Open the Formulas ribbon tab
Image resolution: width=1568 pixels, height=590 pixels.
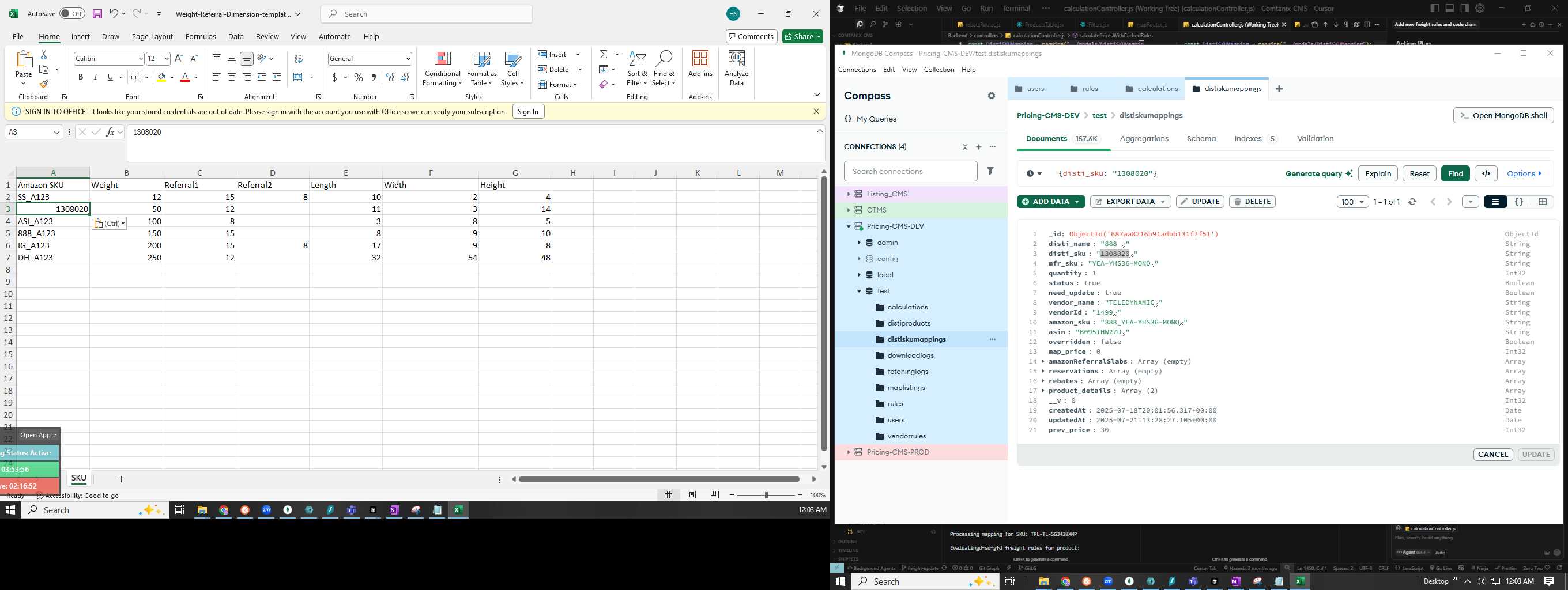click(201, 36)
